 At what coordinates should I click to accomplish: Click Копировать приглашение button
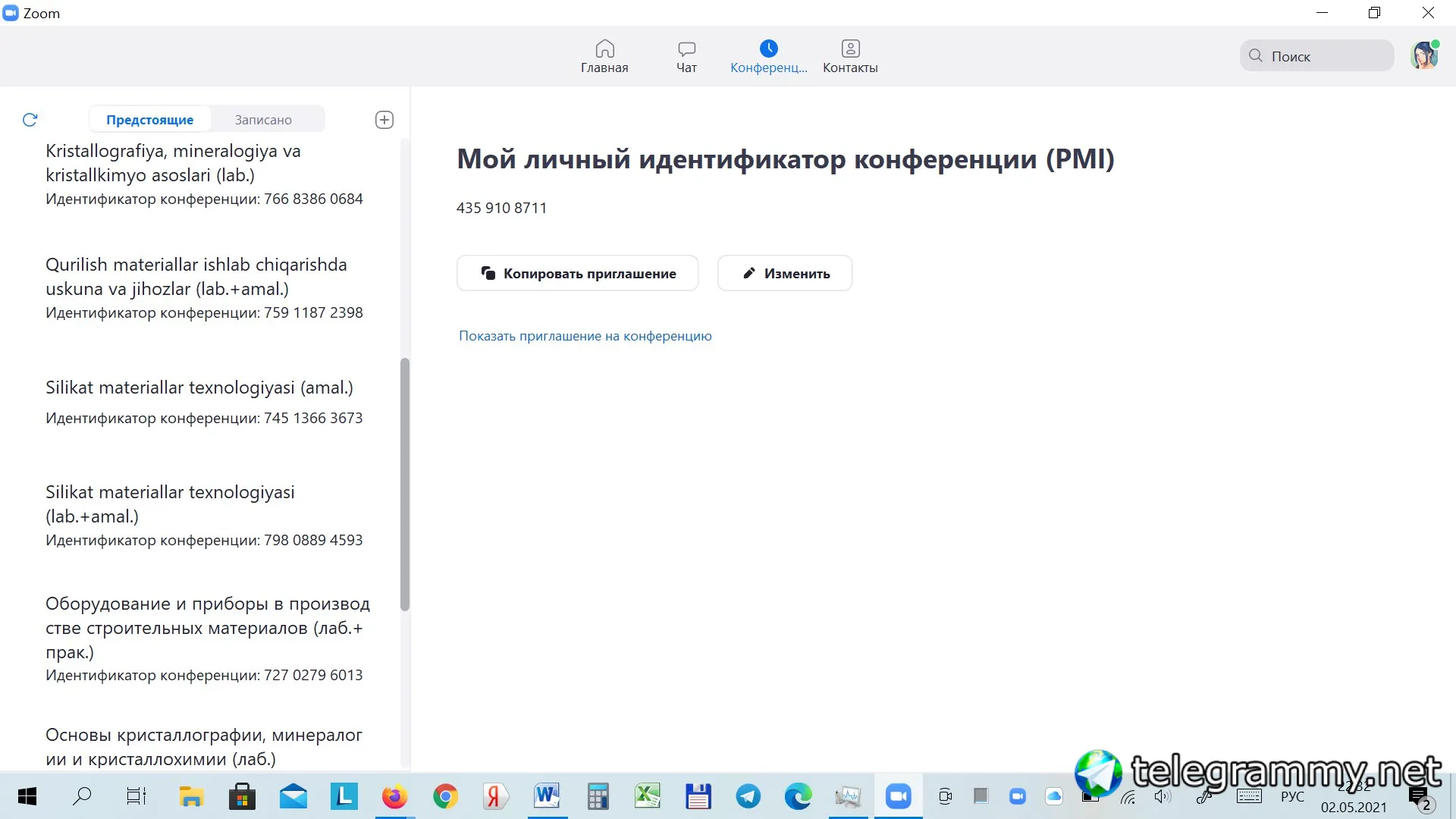click(577, 273)
